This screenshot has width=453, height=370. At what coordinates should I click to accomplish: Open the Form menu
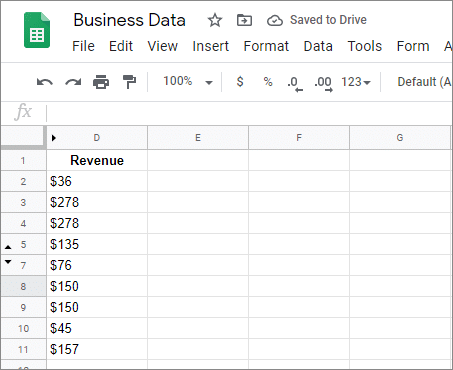click(413, 46)
